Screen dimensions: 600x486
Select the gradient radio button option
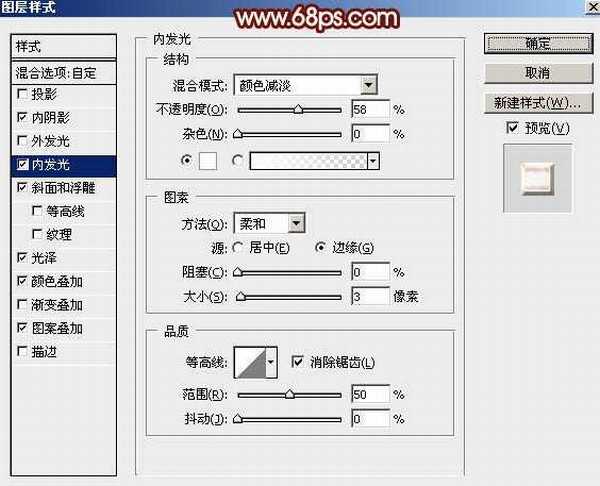click(238, 160)
